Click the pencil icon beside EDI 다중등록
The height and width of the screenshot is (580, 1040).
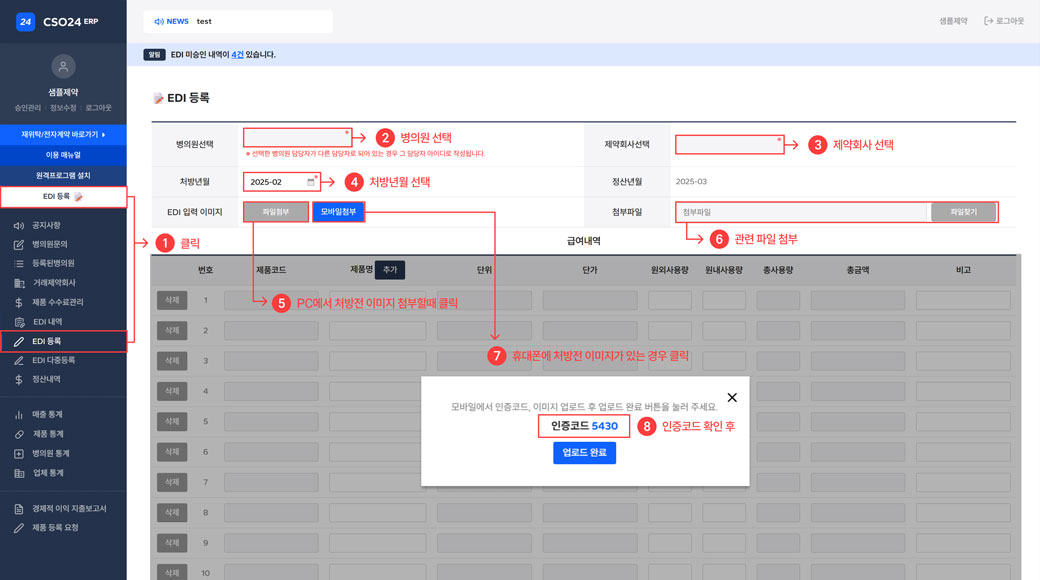click(x=19, y=360)
